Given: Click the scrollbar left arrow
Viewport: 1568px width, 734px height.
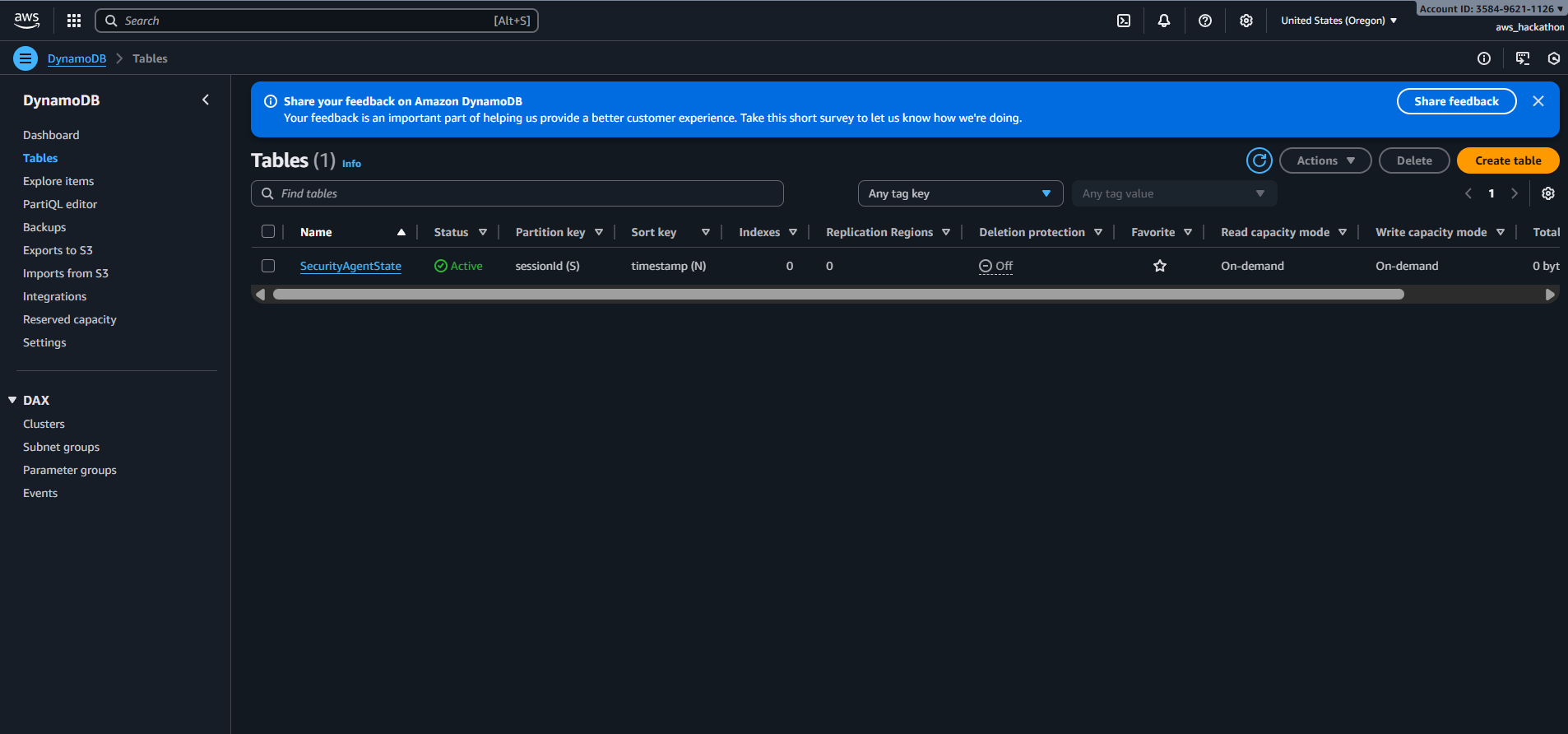Looking at the screenshot, I should [x=261, y=295].
